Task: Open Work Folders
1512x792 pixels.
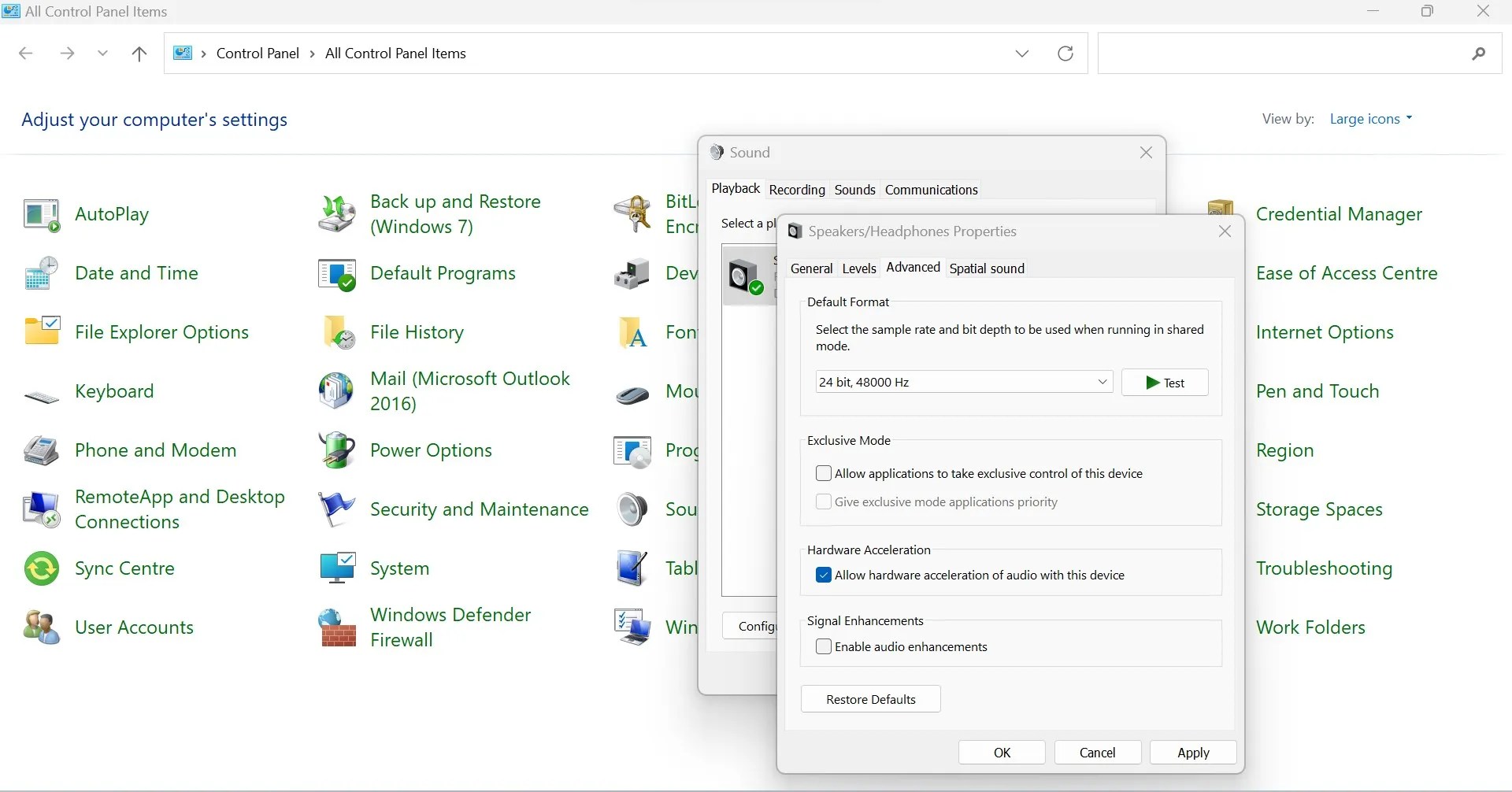Action: pyautogui.click(x=1310, y=627)
